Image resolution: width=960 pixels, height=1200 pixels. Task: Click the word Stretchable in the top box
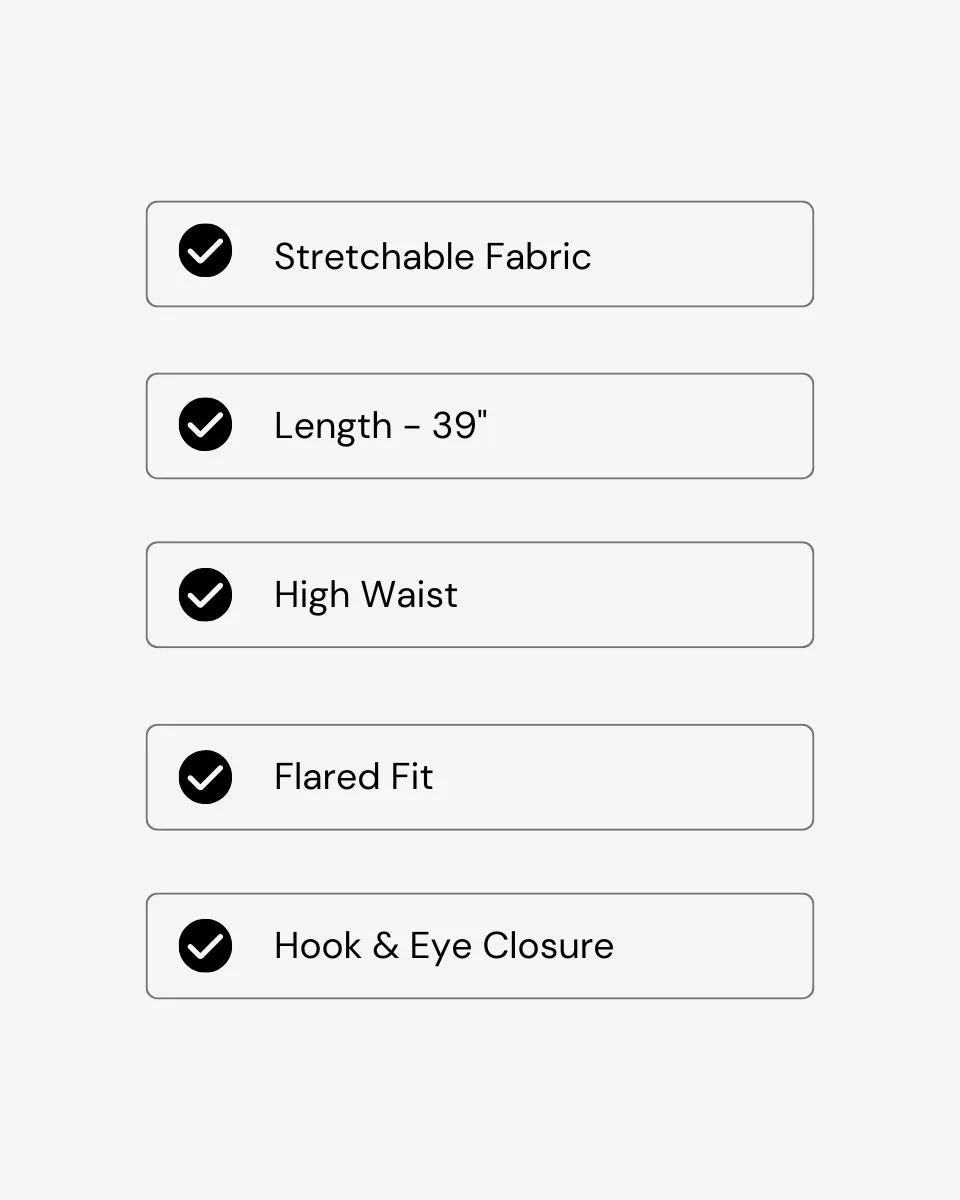pos(374,257)
